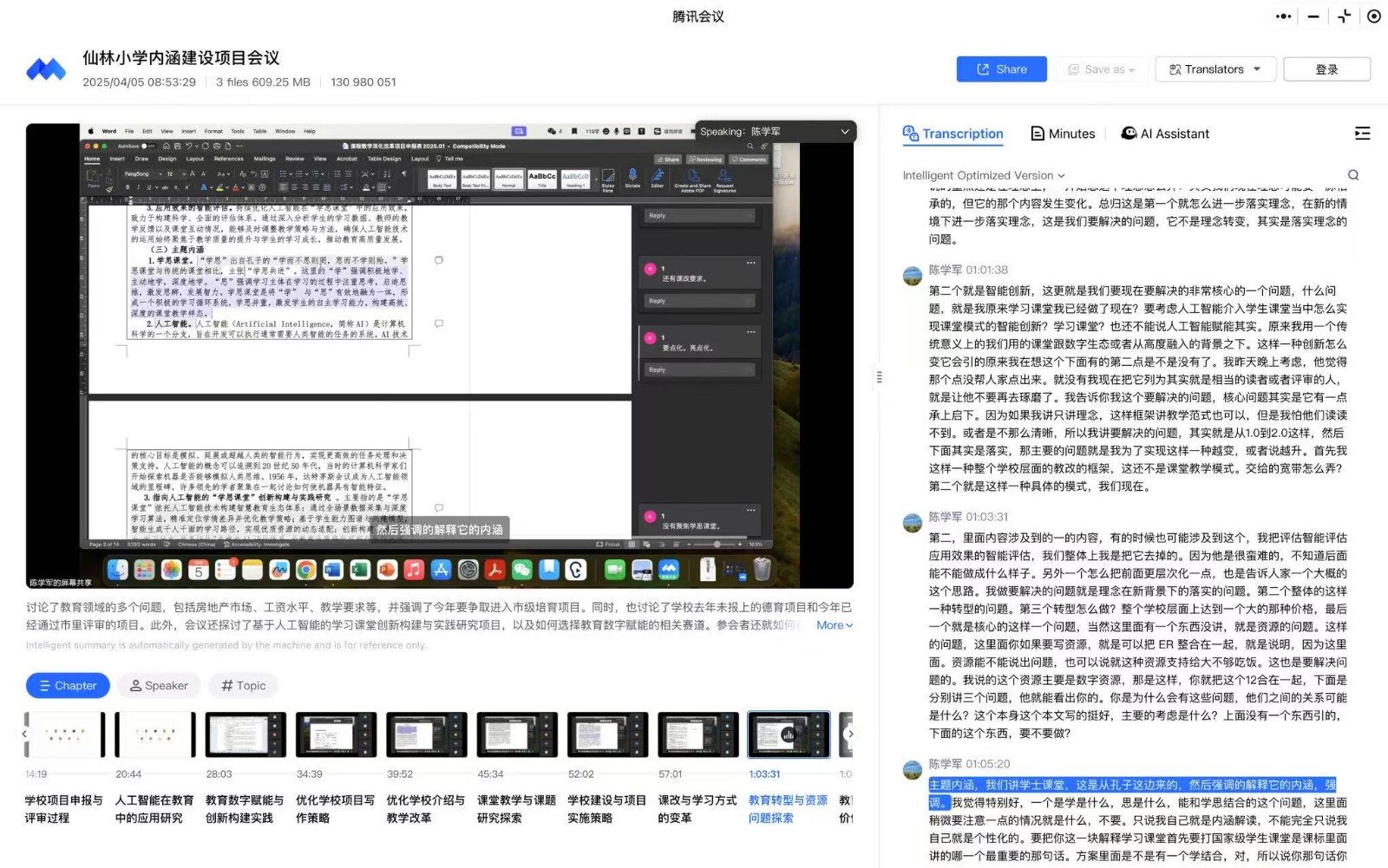Open the 28:03 教育数字赋能与创新构建实践 chapter
Screen dimensions: 1388x868
(246, 768)
